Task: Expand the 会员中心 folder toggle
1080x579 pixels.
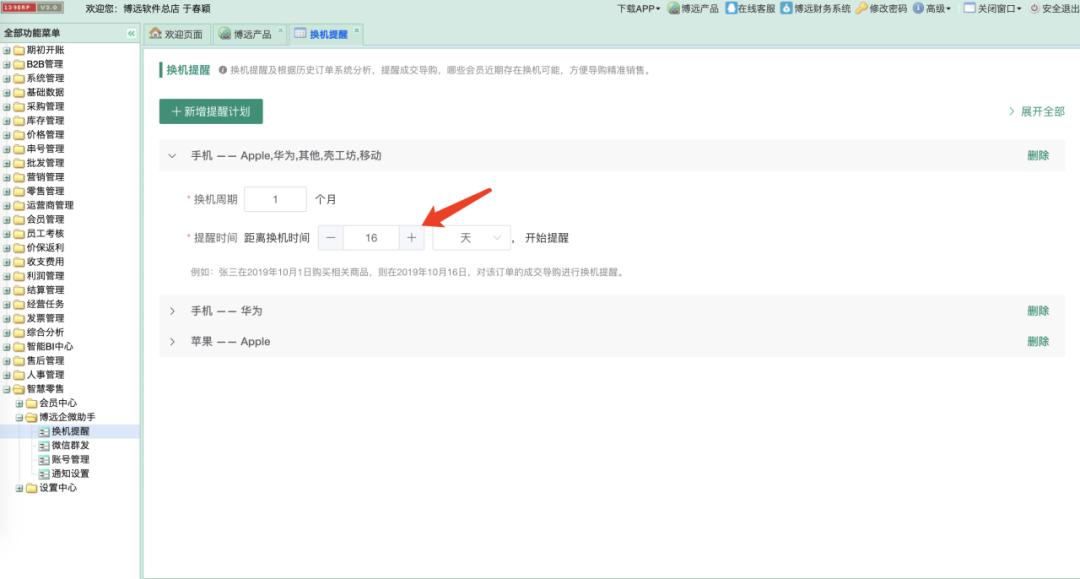Action: click(18, 402)
